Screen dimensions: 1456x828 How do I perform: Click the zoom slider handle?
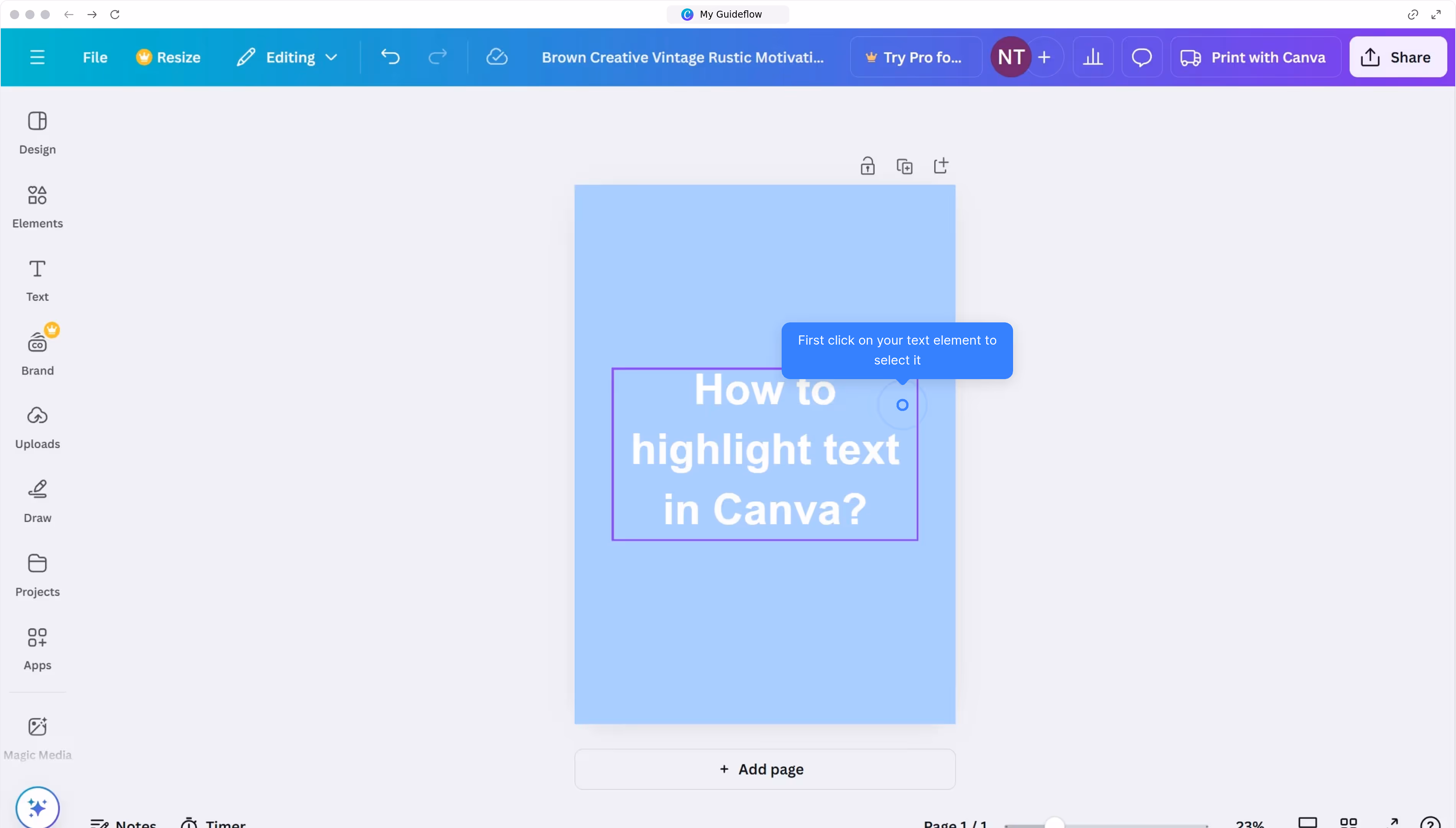click(1054, 823)
